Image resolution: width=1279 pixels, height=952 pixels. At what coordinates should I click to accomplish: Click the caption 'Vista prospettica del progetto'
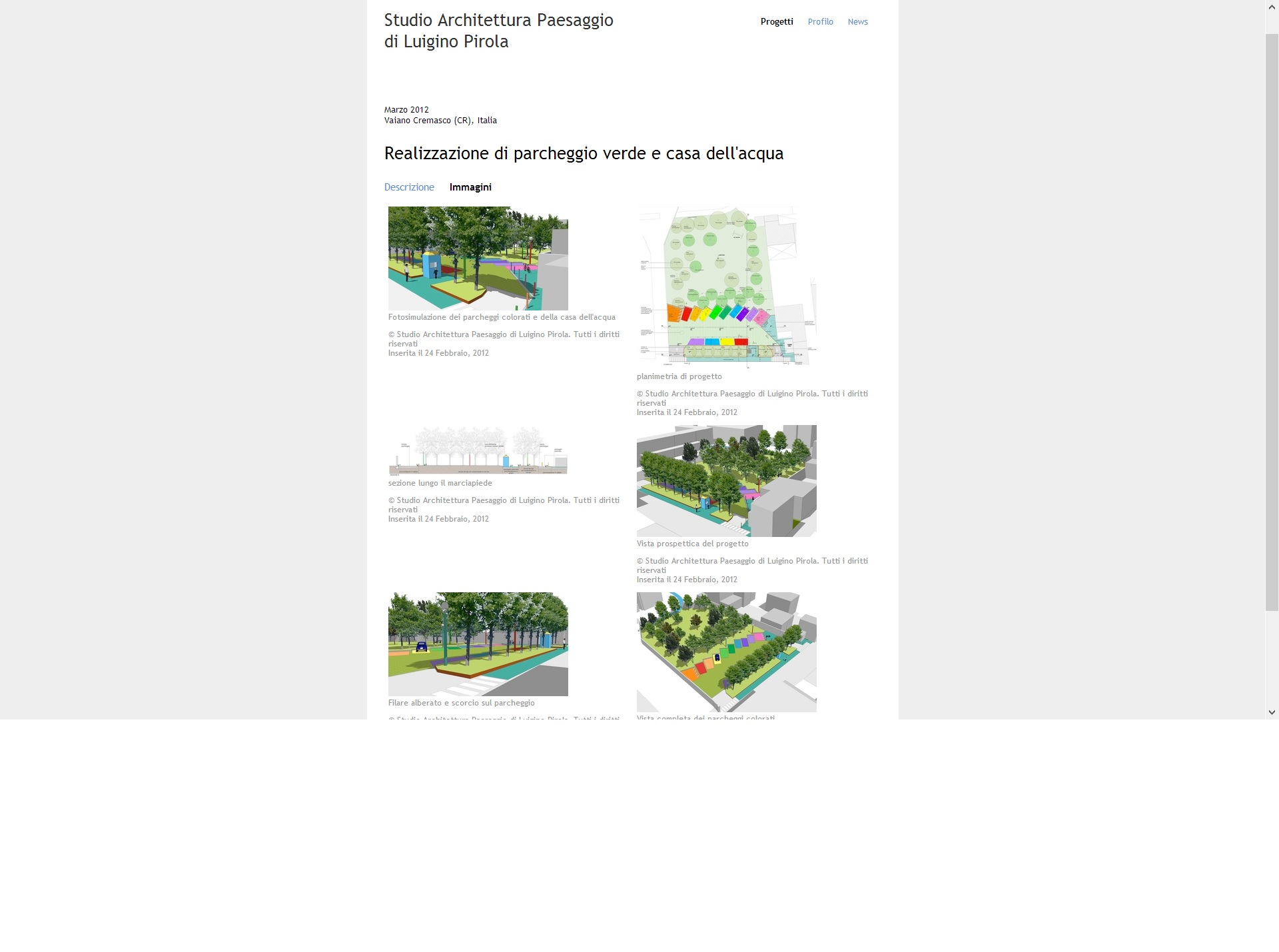(x=692, y=544)
